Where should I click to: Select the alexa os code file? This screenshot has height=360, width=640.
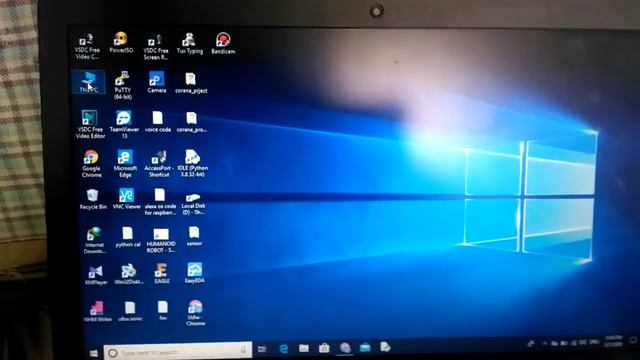click(160, 202)
